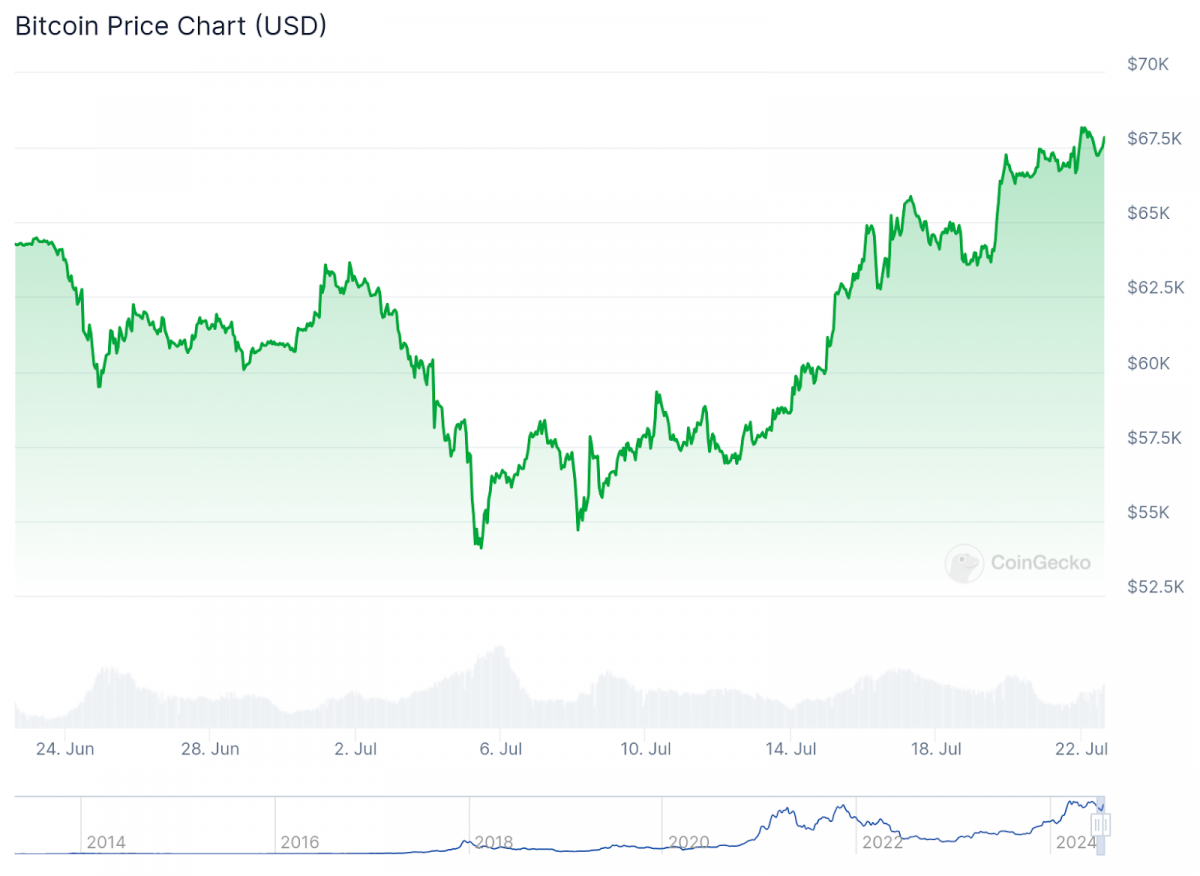1200x876 pixels.
Task: Click the $52.5K price axis label
Action: pyautogui.click(x=1155, y=586)
